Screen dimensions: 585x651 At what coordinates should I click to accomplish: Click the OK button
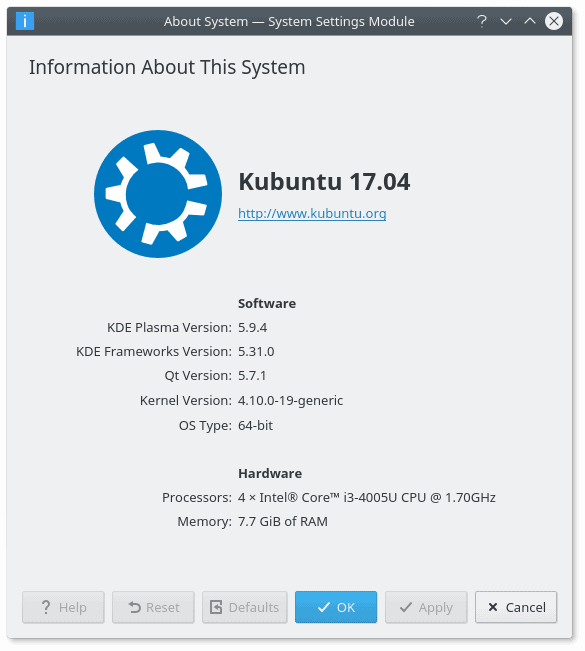point(336,607)
